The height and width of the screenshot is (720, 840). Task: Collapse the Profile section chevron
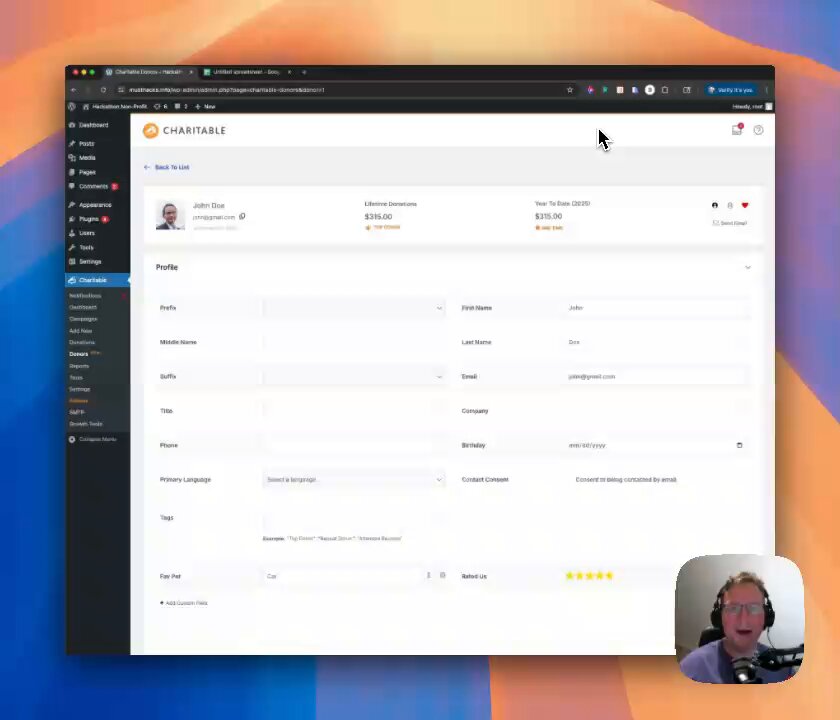tap(748, 267)
